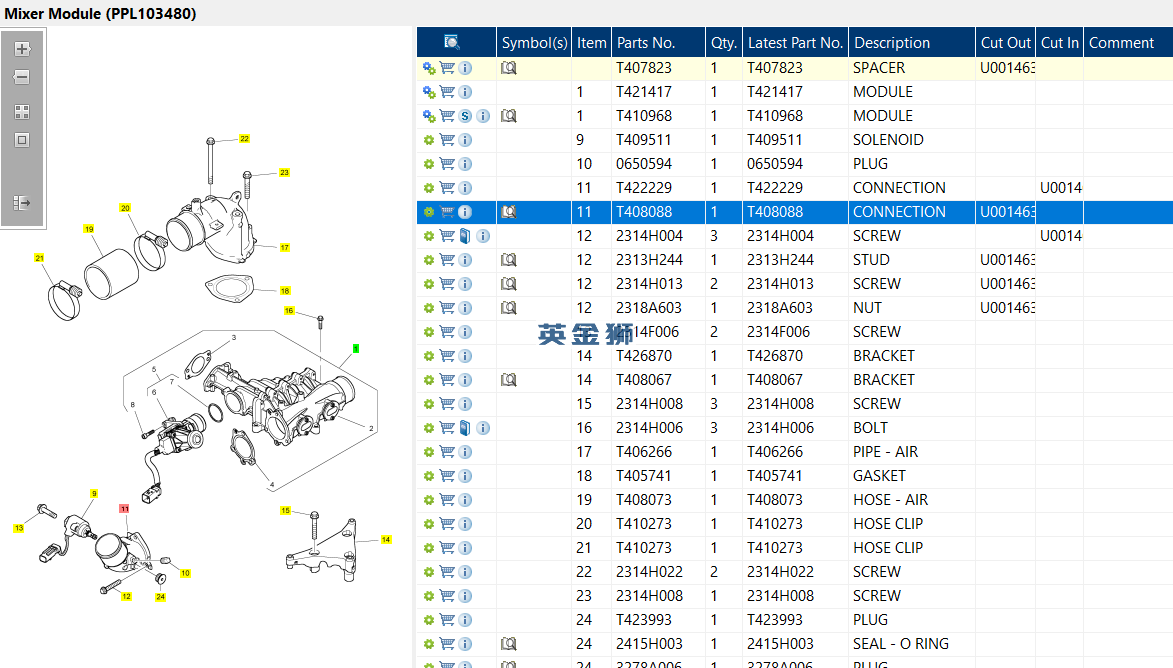
Task: Click the HOSE CLIP description for item 20
Action: point(888,524)
